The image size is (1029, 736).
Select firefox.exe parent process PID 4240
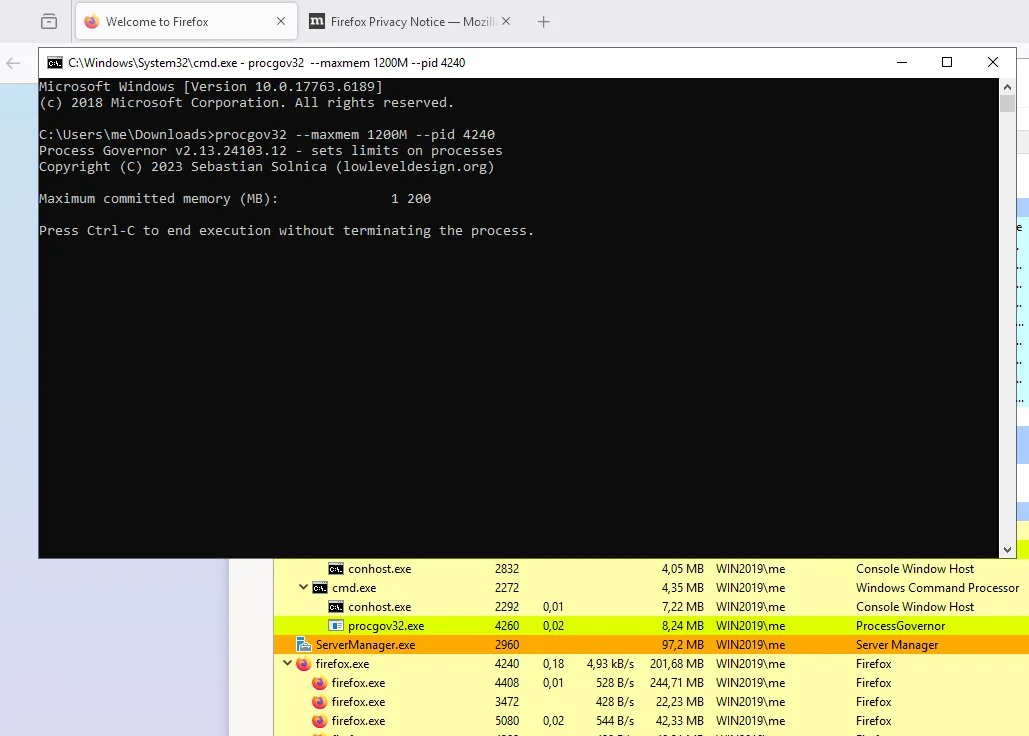pos(651,664)
